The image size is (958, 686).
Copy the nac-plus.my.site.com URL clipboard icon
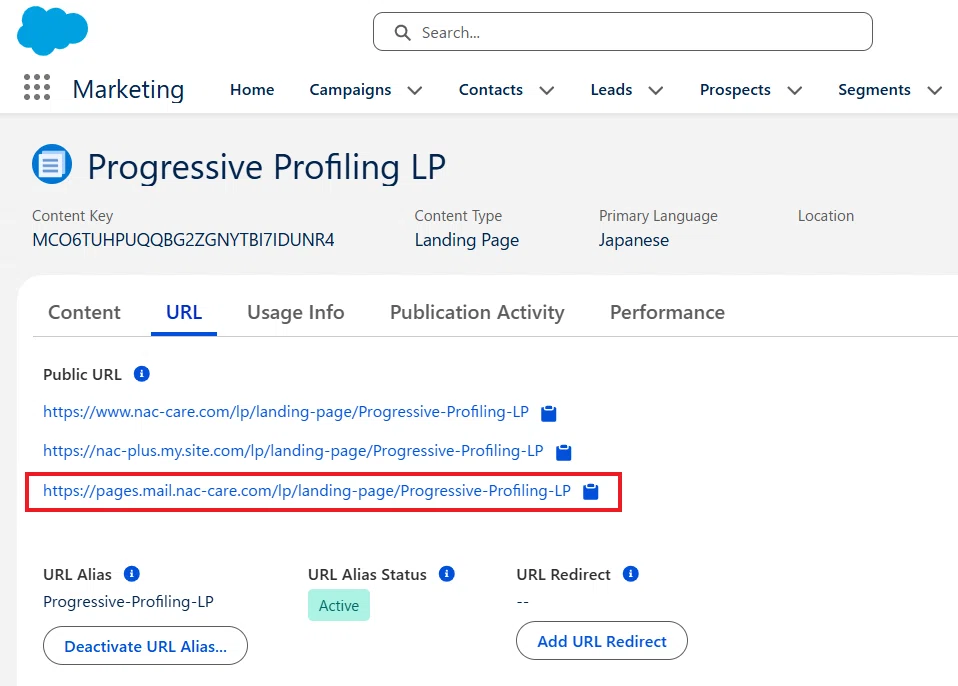[x=563, y=453]
